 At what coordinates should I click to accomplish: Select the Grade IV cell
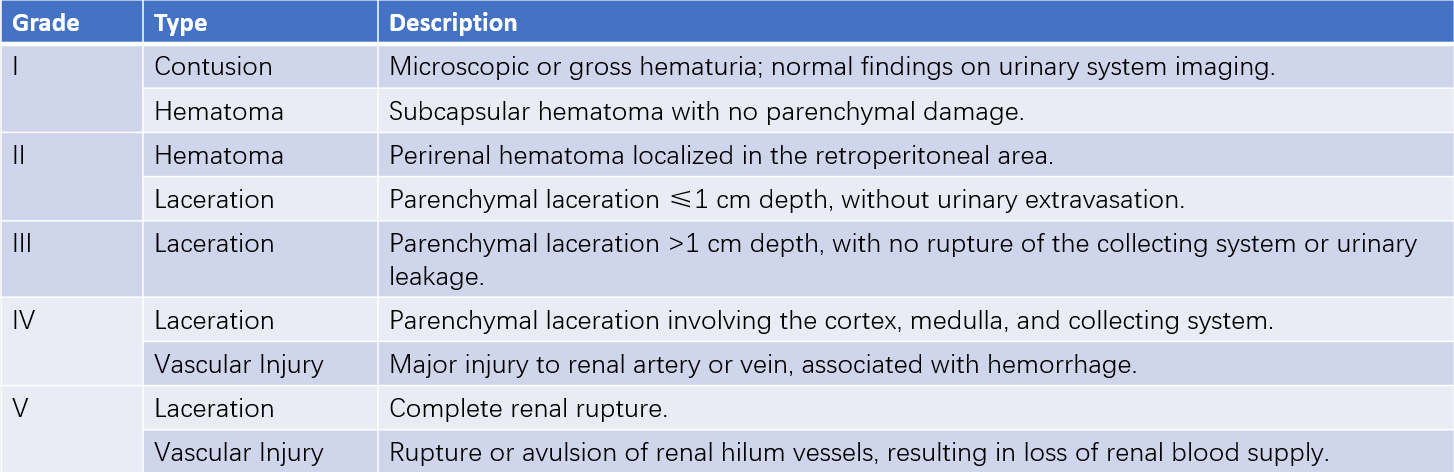pos(71,341)
